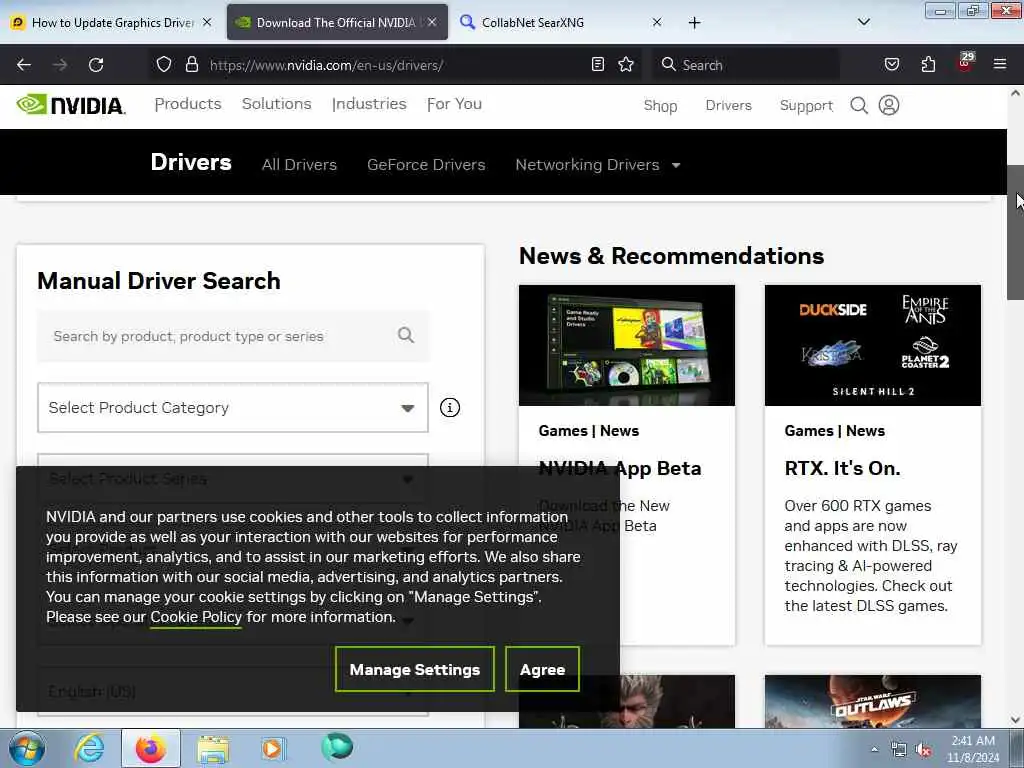Viewport: 1024px width, 768px height.
Task: View site security via the padlock icon
Action: (191, 65)
